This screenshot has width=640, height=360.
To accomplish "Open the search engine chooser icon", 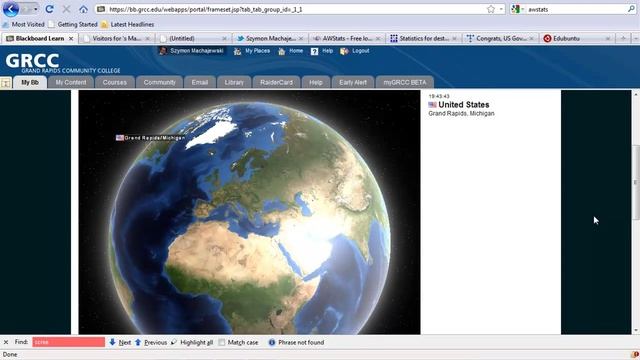I will [518, 9].
